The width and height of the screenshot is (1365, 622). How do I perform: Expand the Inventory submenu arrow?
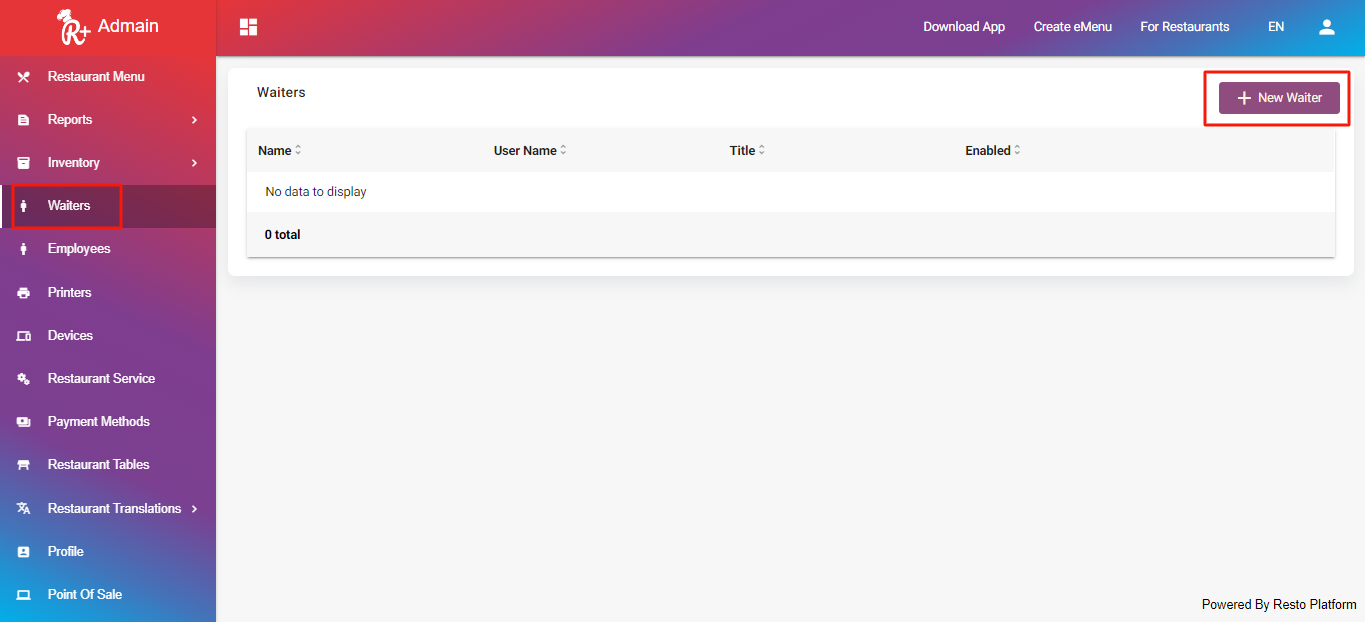point(194,163)
